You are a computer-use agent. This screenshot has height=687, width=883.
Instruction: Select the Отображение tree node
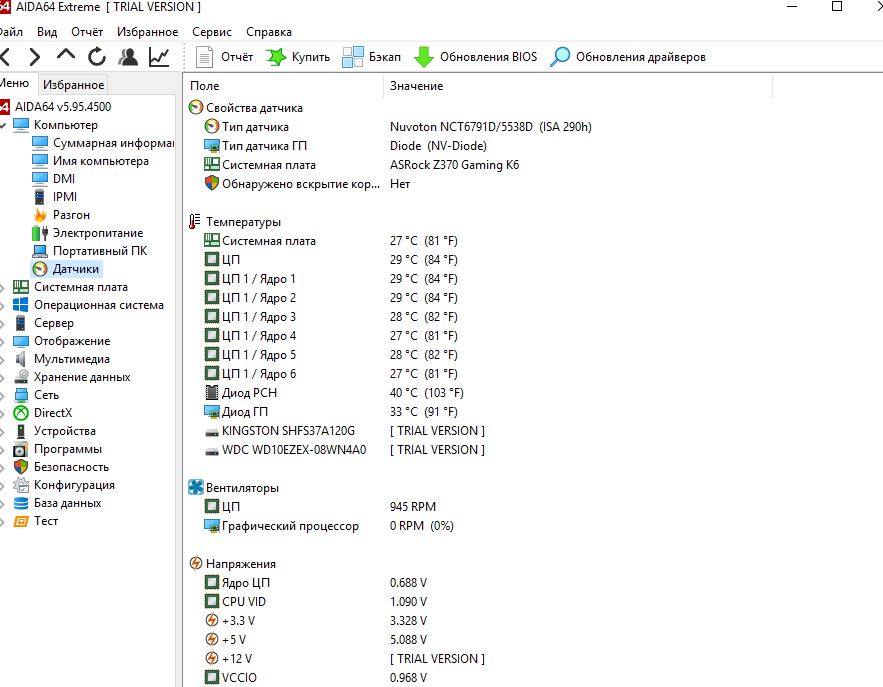coord(72,341)
